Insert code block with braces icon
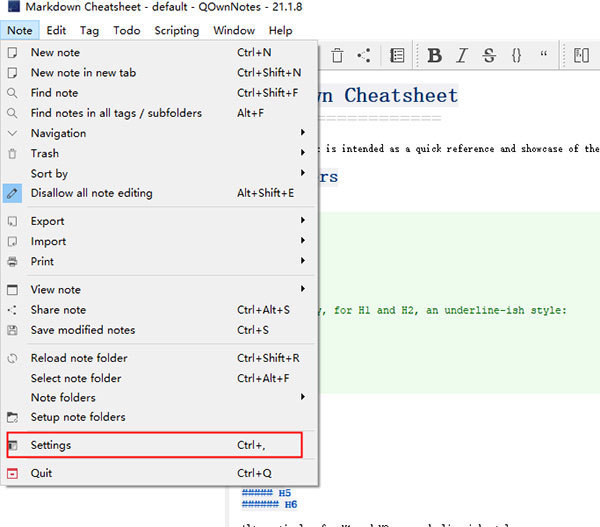 (x=516, y=56)
